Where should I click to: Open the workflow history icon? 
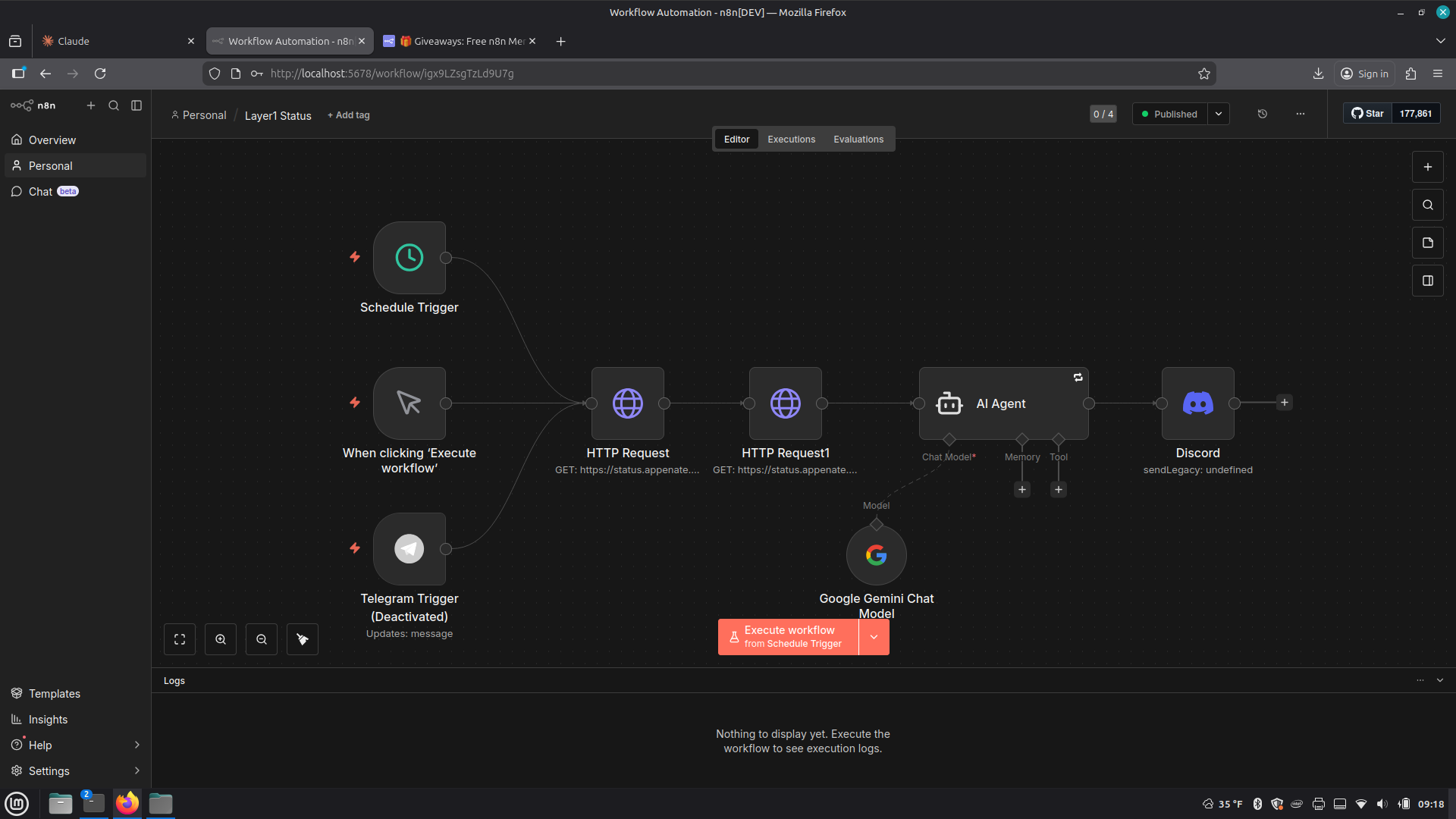coord(1263,114)
